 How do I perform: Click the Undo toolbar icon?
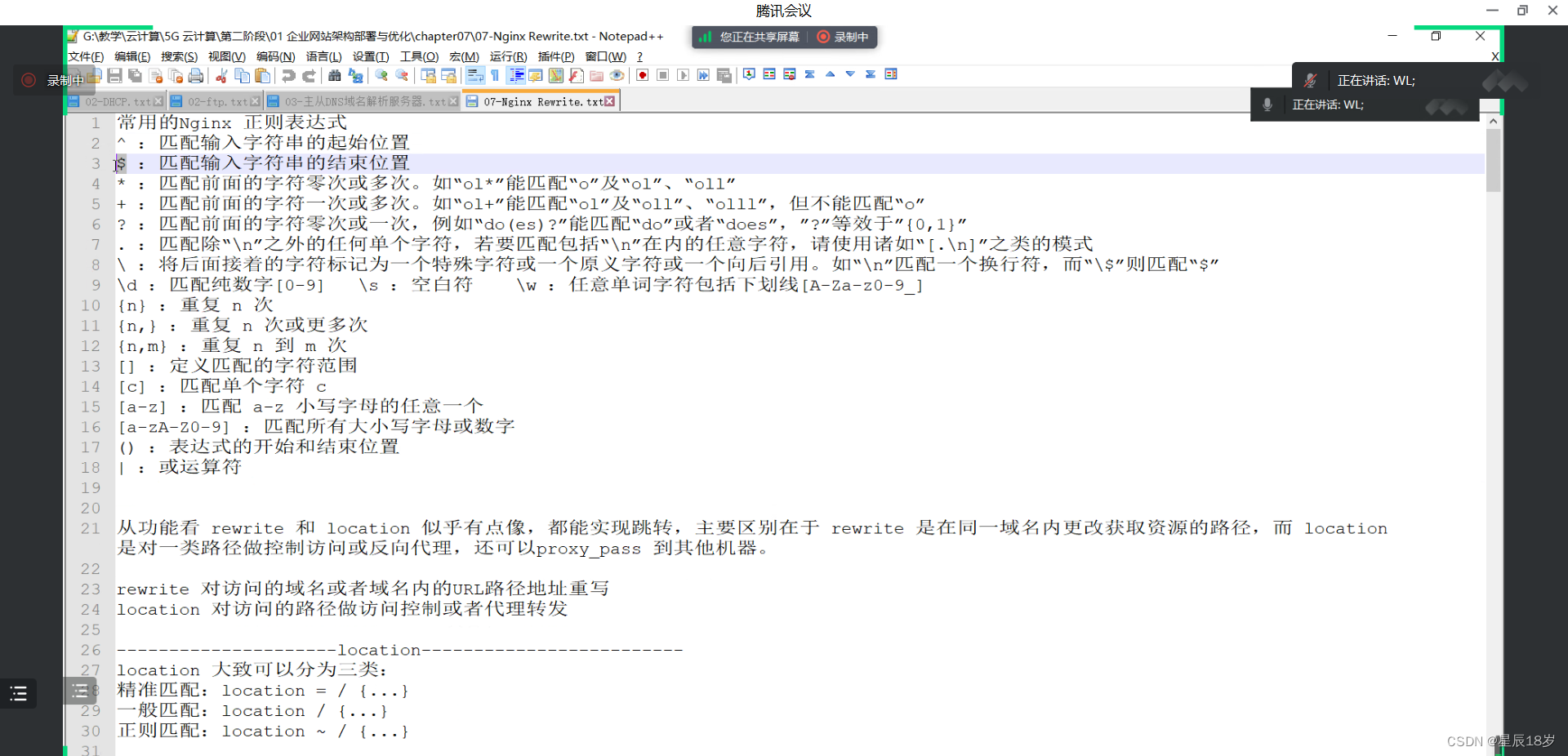287,74
